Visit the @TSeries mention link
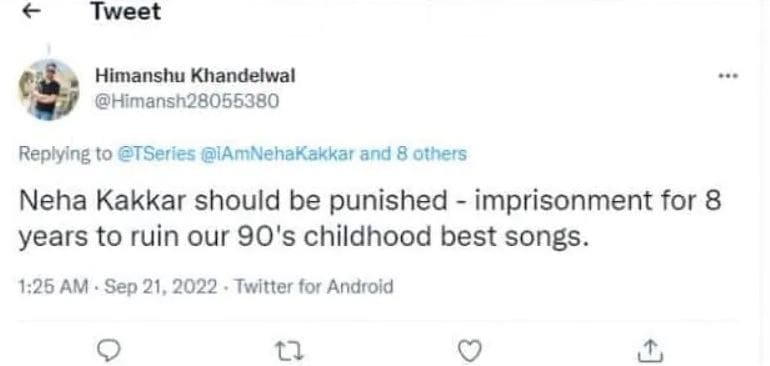The height and width of the screenshot is (366, 770). (157, 154)
